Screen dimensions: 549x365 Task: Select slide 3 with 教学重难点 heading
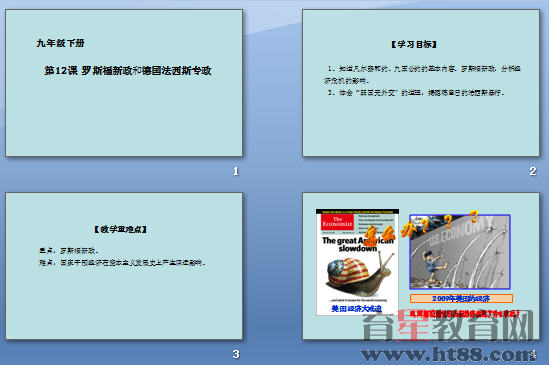[124, 266]
